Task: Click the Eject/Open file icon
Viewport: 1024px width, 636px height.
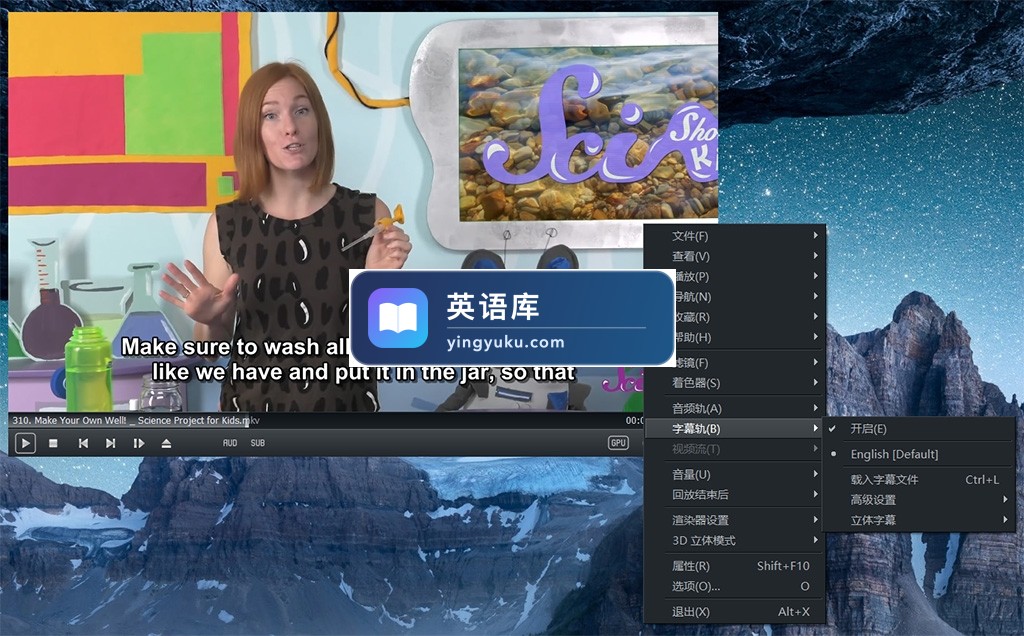Action: click(x=167, y=443)
